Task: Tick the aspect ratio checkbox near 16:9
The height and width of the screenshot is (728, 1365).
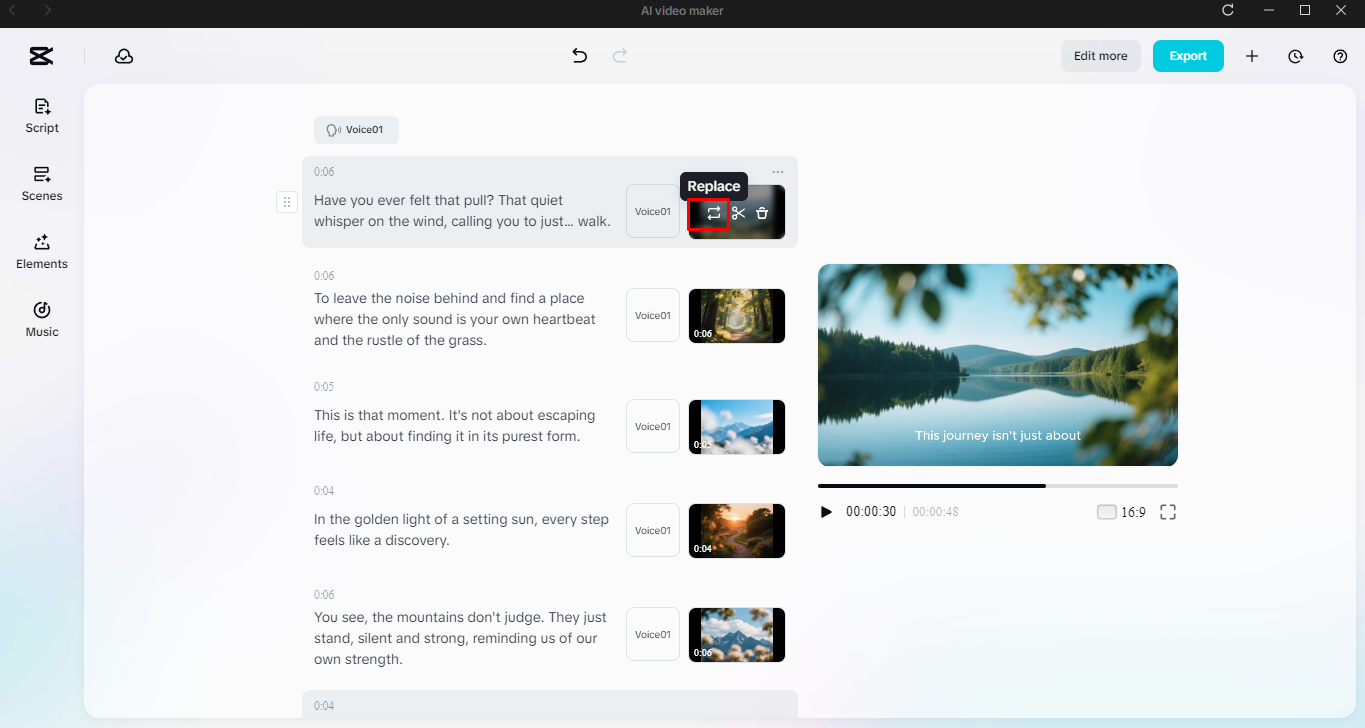Action: [1106, 511]
